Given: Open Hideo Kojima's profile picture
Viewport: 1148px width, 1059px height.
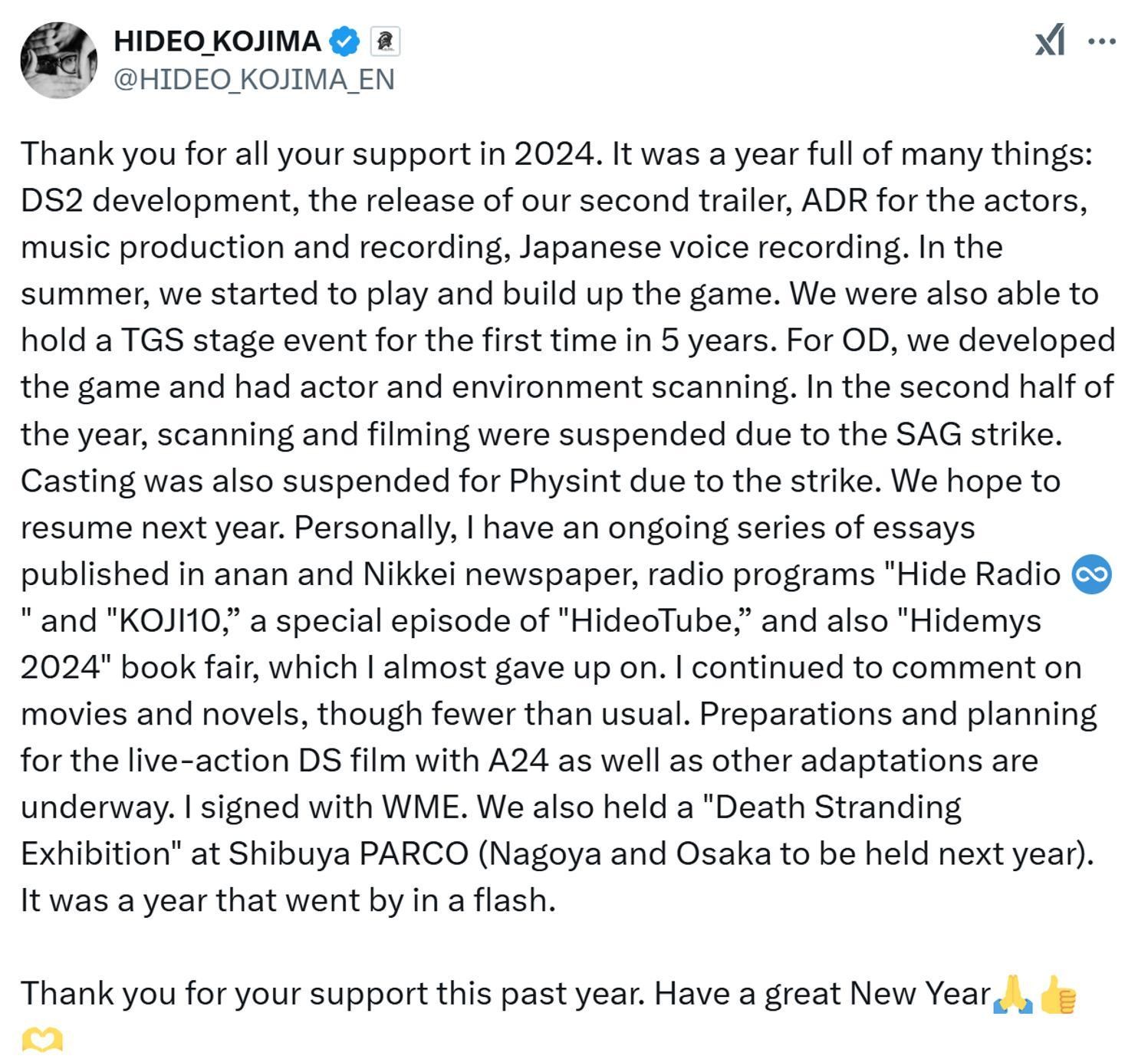Looking at the screenshot, I should 58,60.
